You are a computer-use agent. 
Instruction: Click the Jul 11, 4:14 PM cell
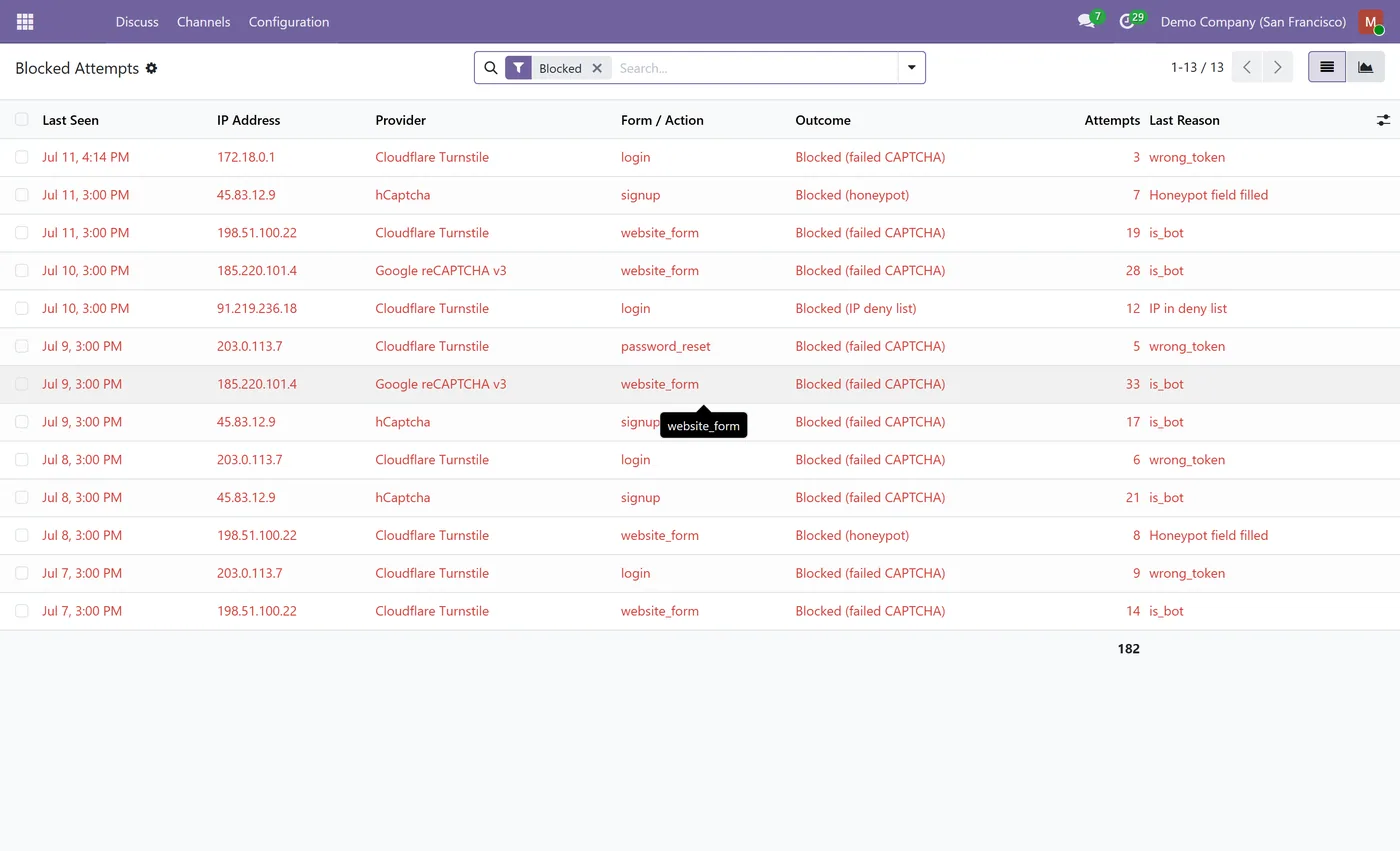[85, 157]
